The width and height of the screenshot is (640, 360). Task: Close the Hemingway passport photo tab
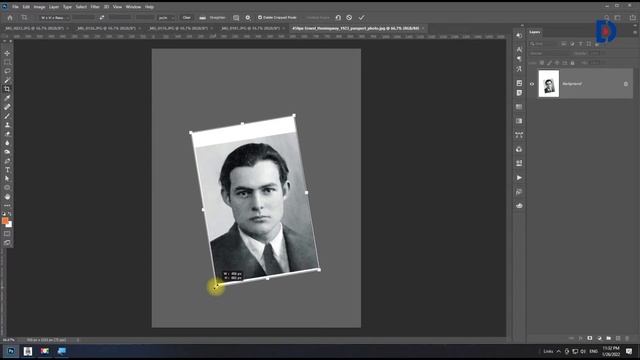pos(423,28)
